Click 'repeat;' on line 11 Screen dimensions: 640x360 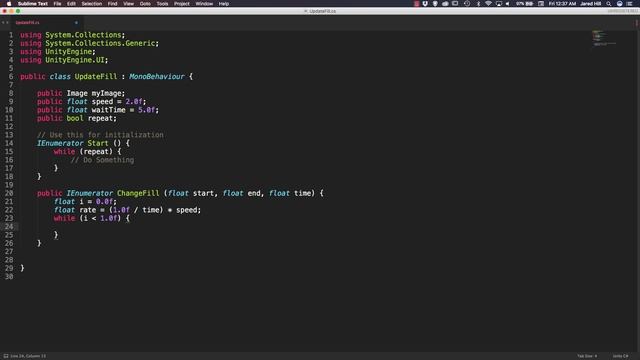[x=102, y=118]
